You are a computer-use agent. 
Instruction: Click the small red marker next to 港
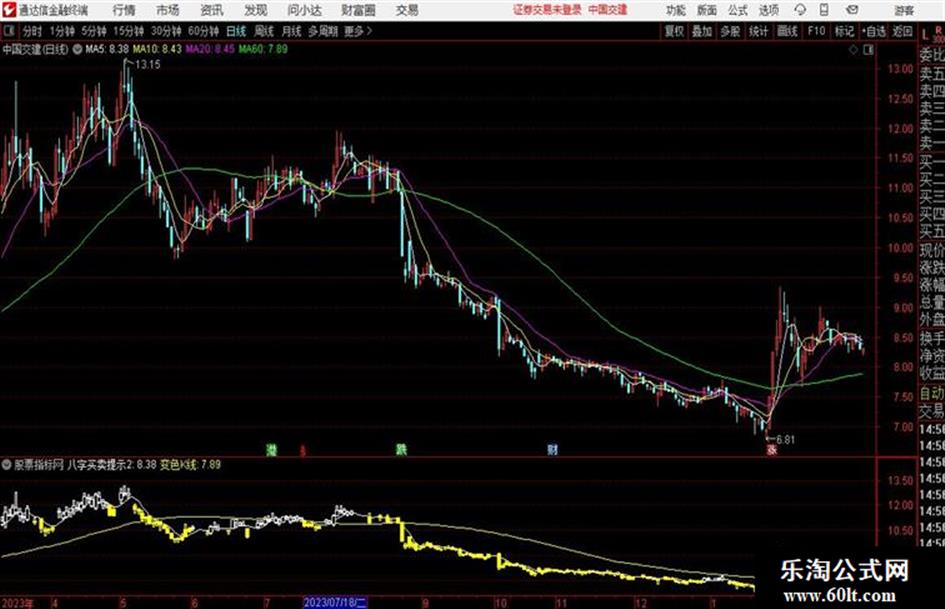[303, 450]
